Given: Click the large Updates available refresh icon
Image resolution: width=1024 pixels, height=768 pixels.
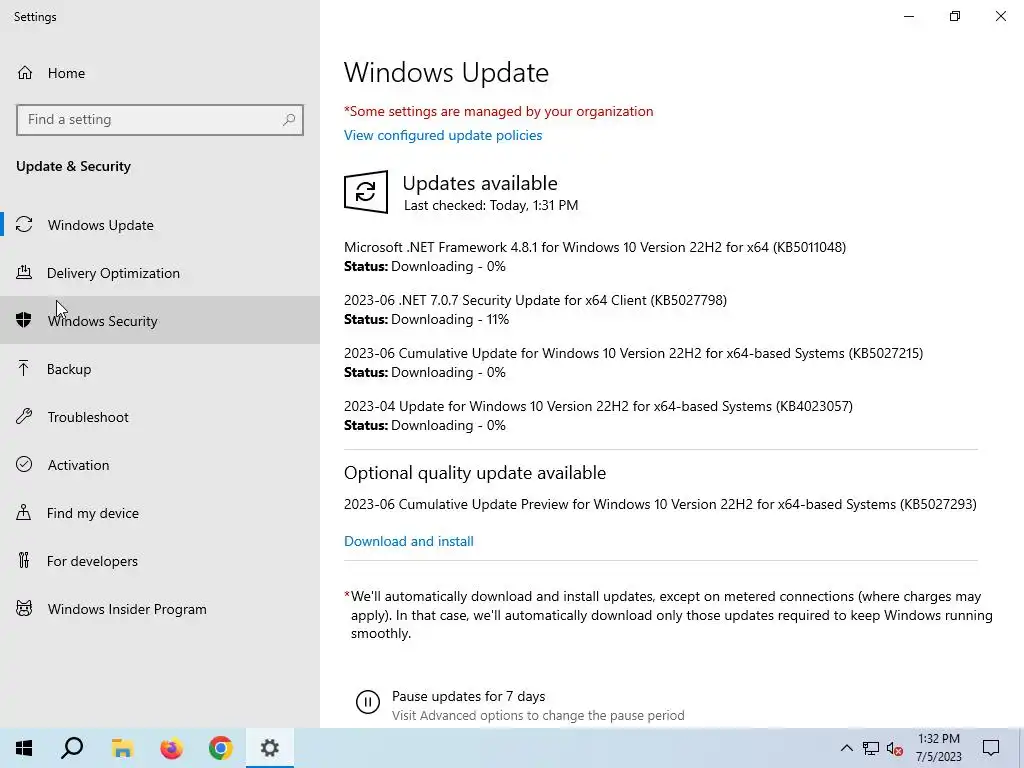Looking at the screenshot, I should click(x=366, y=191).
